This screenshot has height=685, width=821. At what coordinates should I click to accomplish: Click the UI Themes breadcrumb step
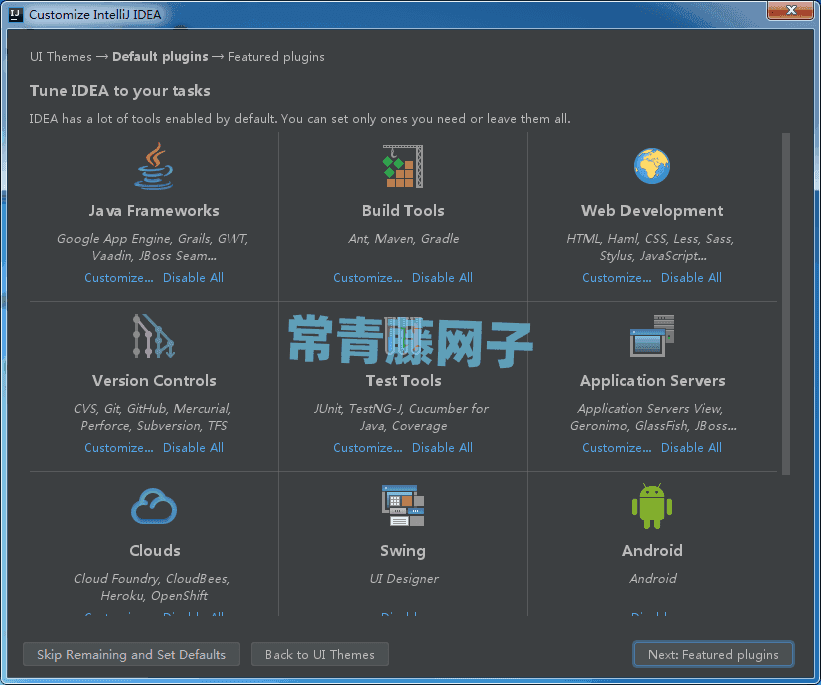(x=61, y=57)
